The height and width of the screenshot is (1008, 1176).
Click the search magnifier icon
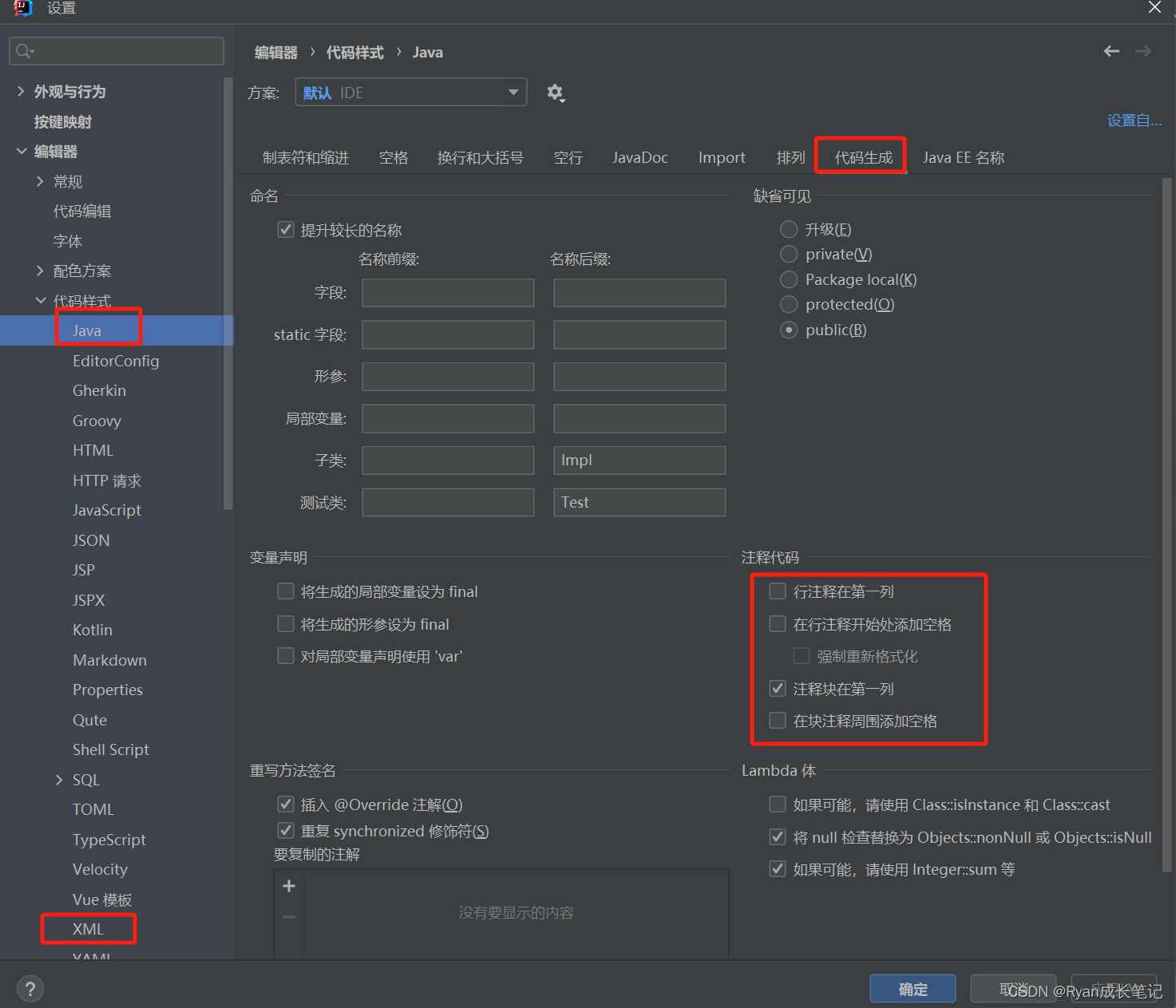(25, 51)
